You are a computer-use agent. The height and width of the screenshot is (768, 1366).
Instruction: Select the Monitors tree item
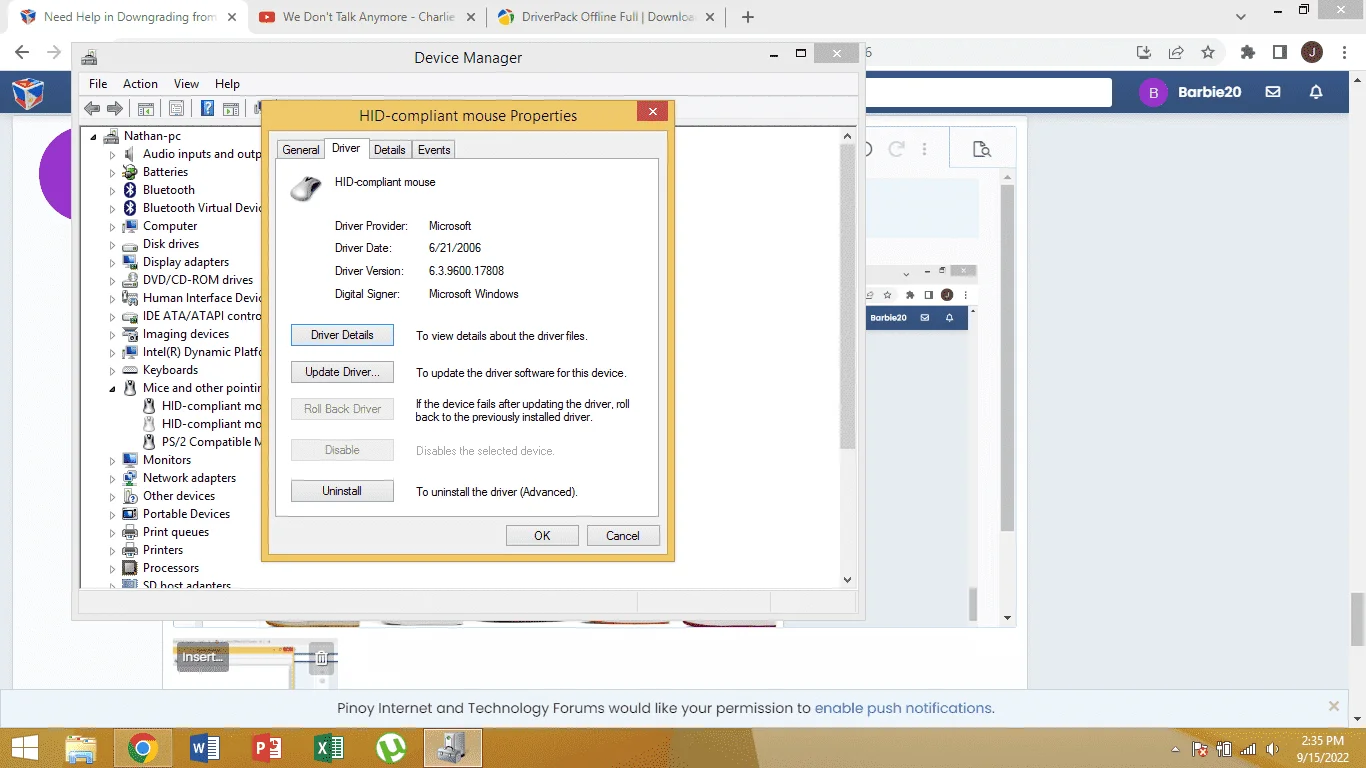tap(167, 460)
